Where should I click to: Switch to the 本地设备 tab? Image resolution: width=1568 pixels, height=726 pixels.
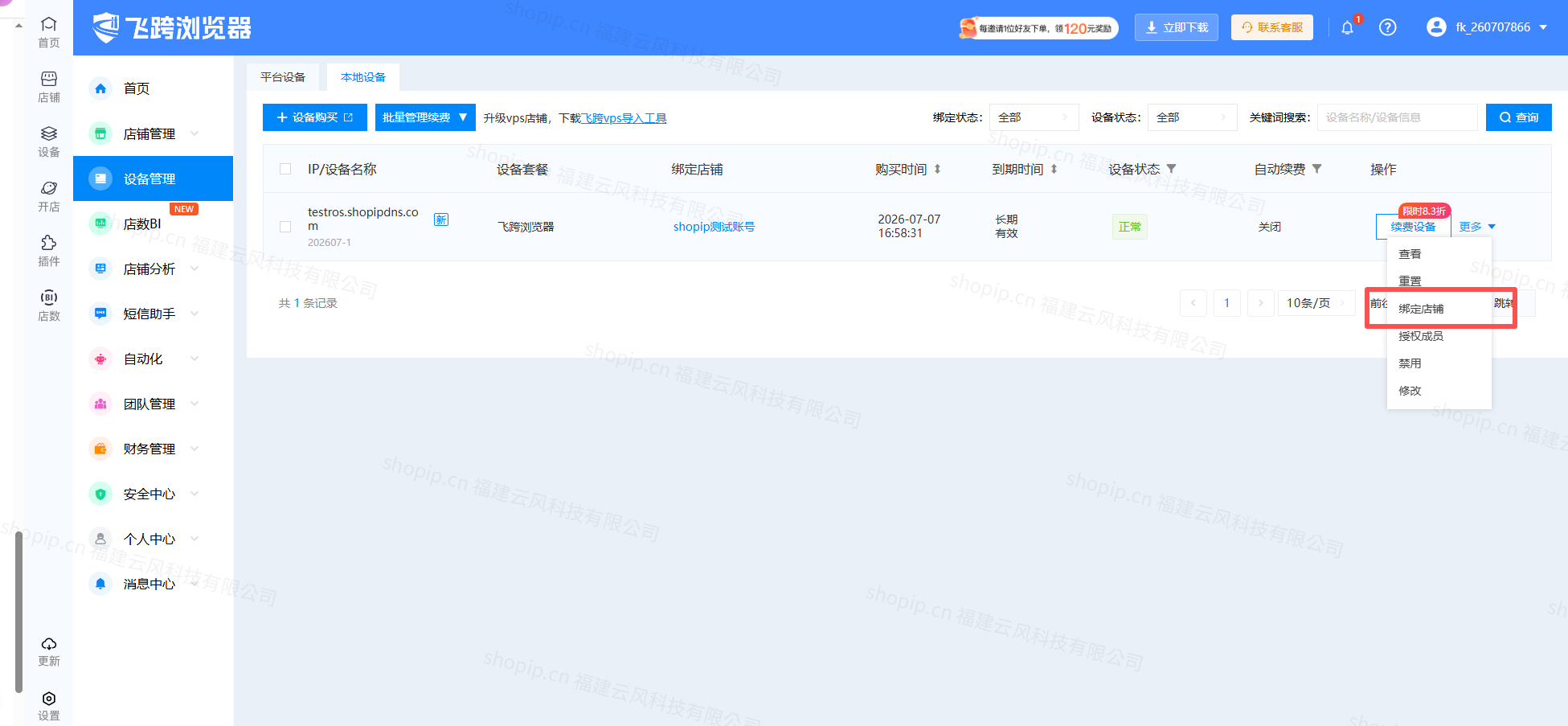coord(363,77)
